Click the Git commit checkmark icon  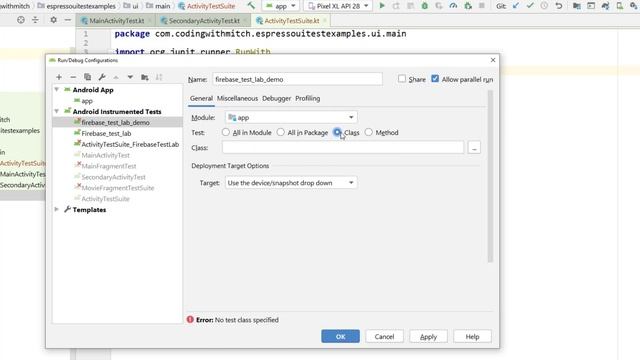(x=530, y=6)
